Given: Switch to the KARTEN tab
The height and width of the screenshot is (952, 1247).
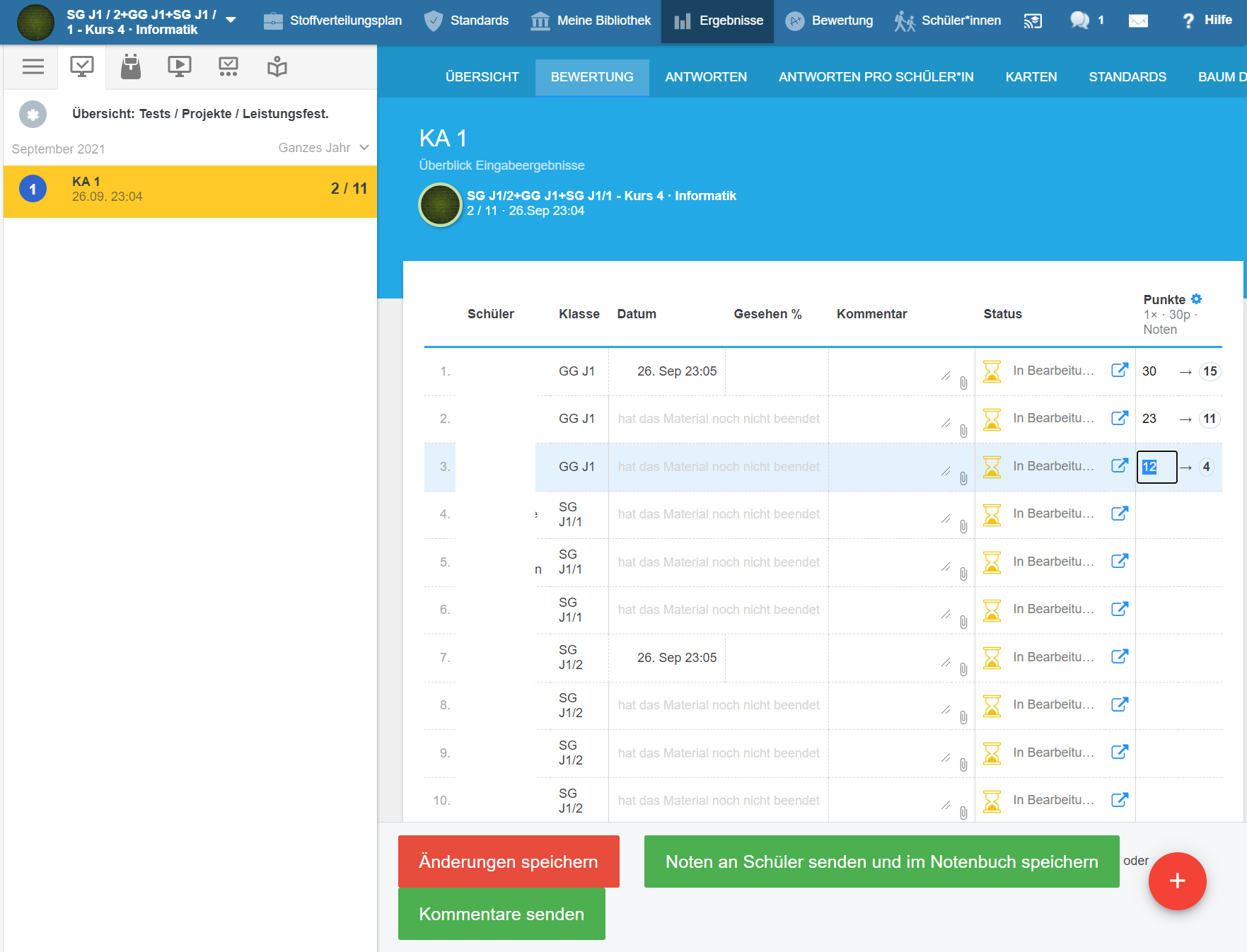Looking at the screenshot, I should point(1031,77).
